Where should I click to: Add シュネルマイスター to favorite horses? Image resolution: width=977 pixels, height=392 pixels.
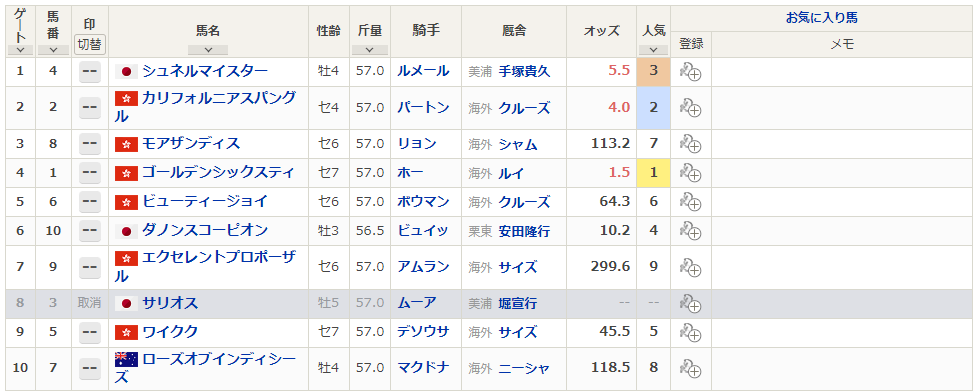(x=690, y=72)
